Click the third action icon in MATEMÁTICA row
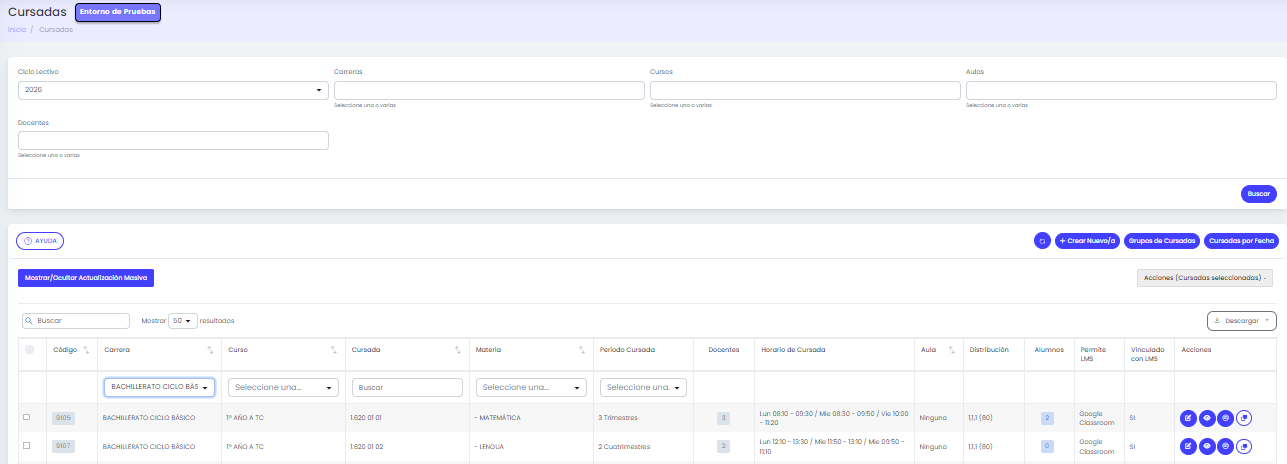 tap(1225, 418)
